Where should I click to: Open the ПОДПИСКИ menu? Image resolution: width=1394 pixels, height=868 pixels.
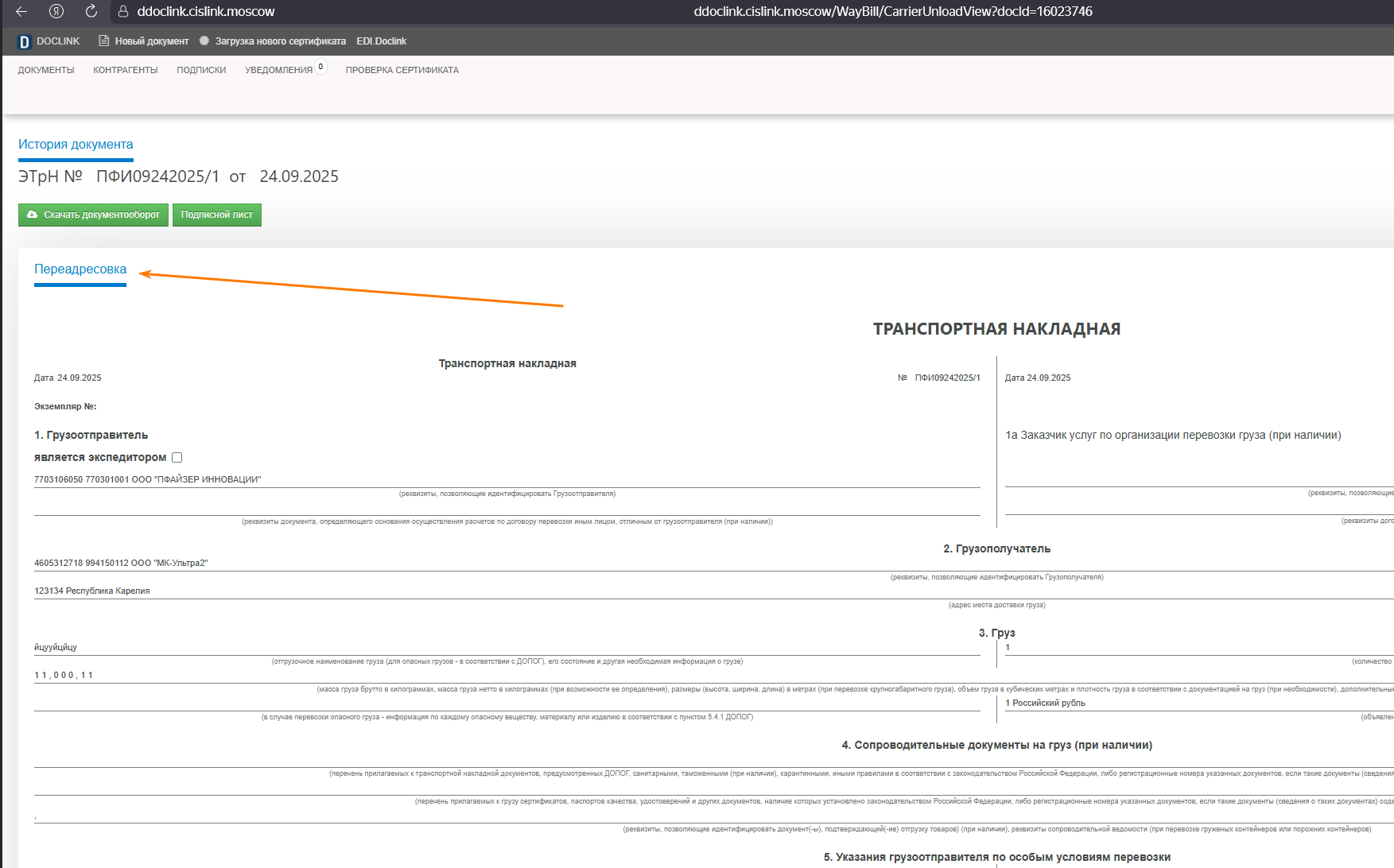coord(201,70)
